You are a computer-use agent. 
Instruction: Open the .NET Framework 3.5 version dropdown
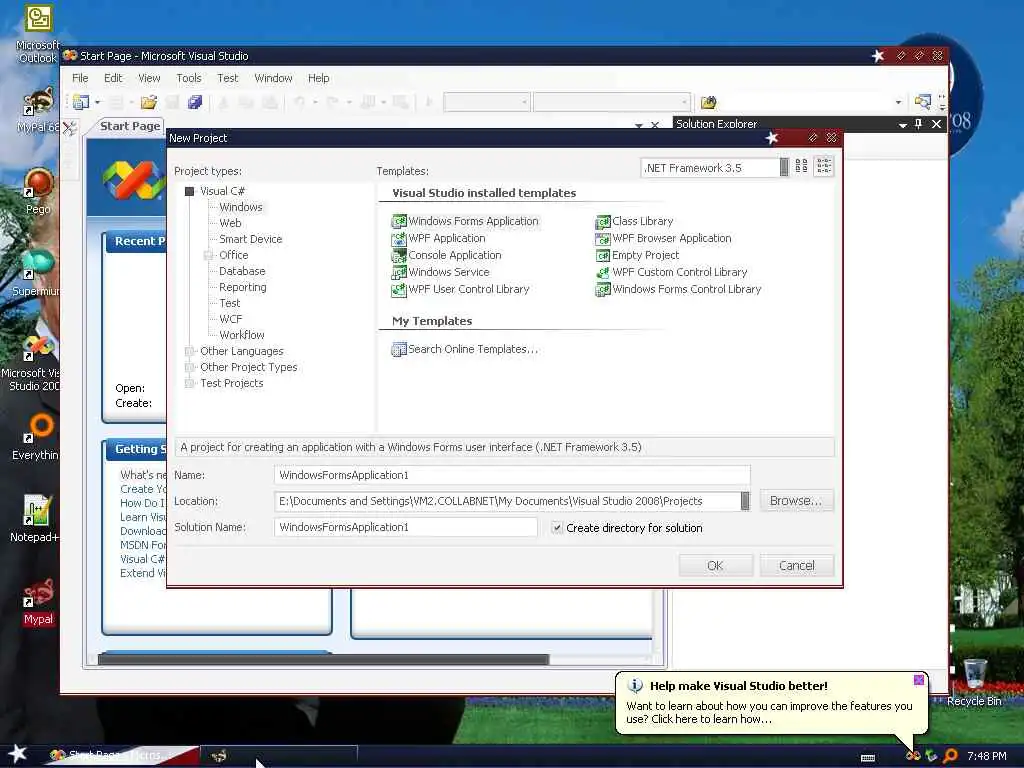(x=784, y=167)
